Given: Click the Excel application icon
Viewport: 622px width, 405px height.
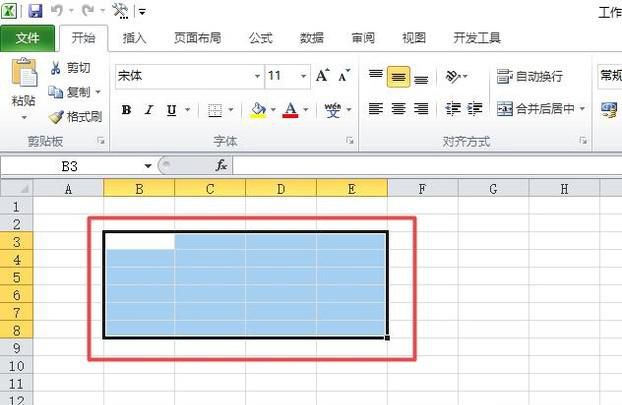Looking at the screenshot, I should tap(9, 11).
